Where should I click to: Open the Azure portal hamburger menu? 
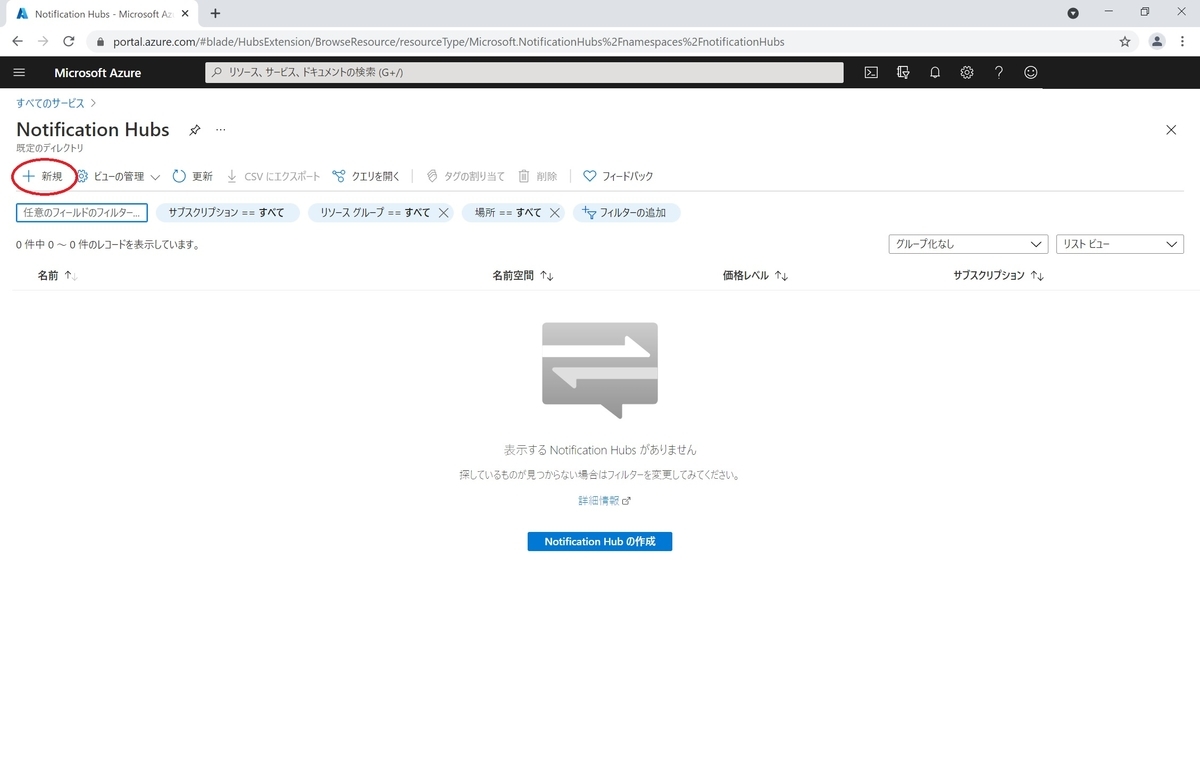pyautogui.click(x=19, y=72)
